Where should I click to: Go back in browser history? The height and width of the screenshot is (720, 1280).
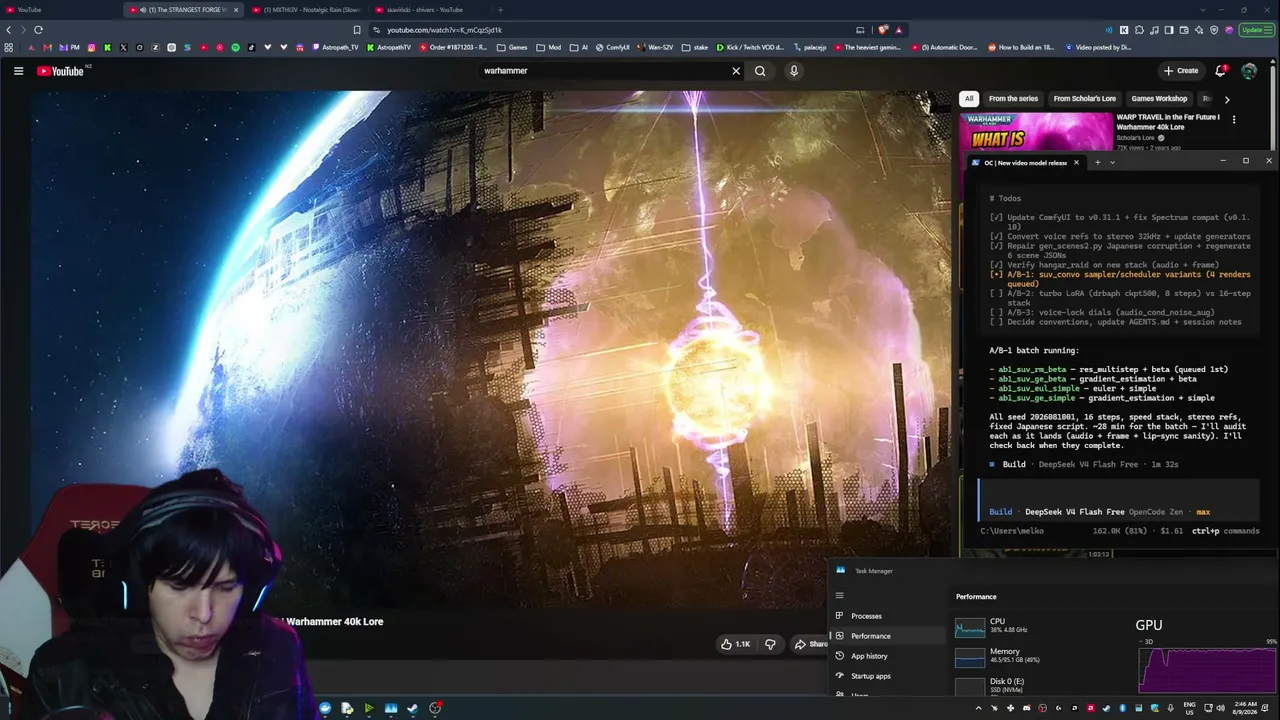9,30
